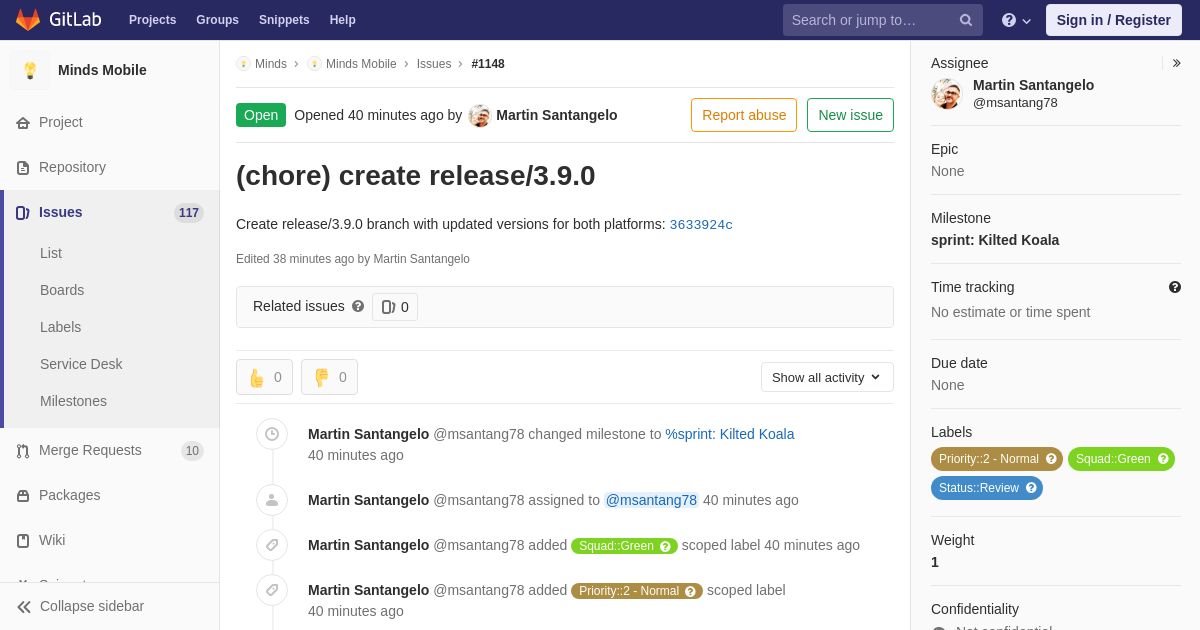The width and height of the screenshot is (1200, 630).
Task: Click the Issues icon in the sidebar
Action: pos(23,213)
